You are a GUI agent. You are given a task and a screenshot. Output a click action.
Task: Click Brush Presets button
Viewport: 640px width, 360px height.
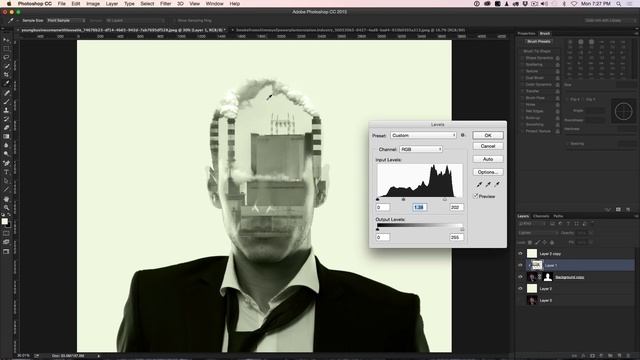pyautogui.click(x=539, y=42)
